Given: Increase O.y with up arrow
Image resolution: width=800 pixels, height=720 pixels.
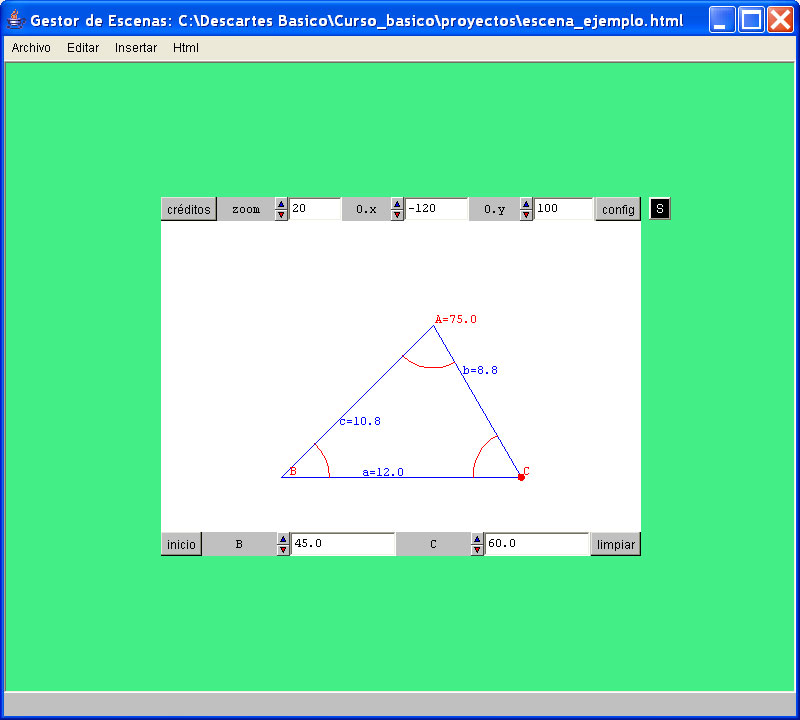Looking at the screenshot, I should [x=526, y=204].
